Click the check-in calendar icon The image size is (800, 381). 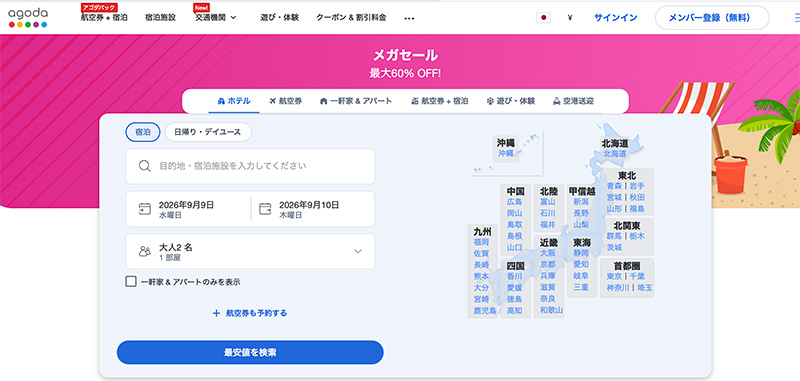pyautogui.click(x=144, y=209)
